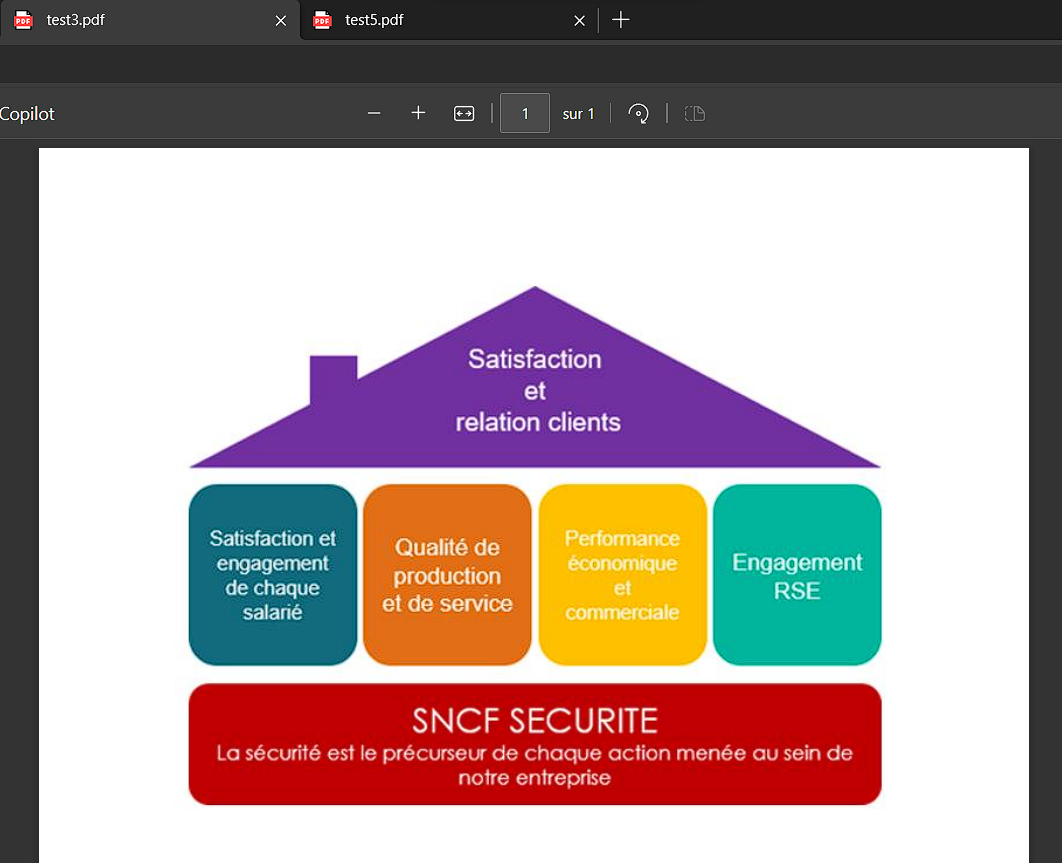The image size is (1062, 863).
Task: Click the yellow Performance économique box
Action: tap(622, 575)
